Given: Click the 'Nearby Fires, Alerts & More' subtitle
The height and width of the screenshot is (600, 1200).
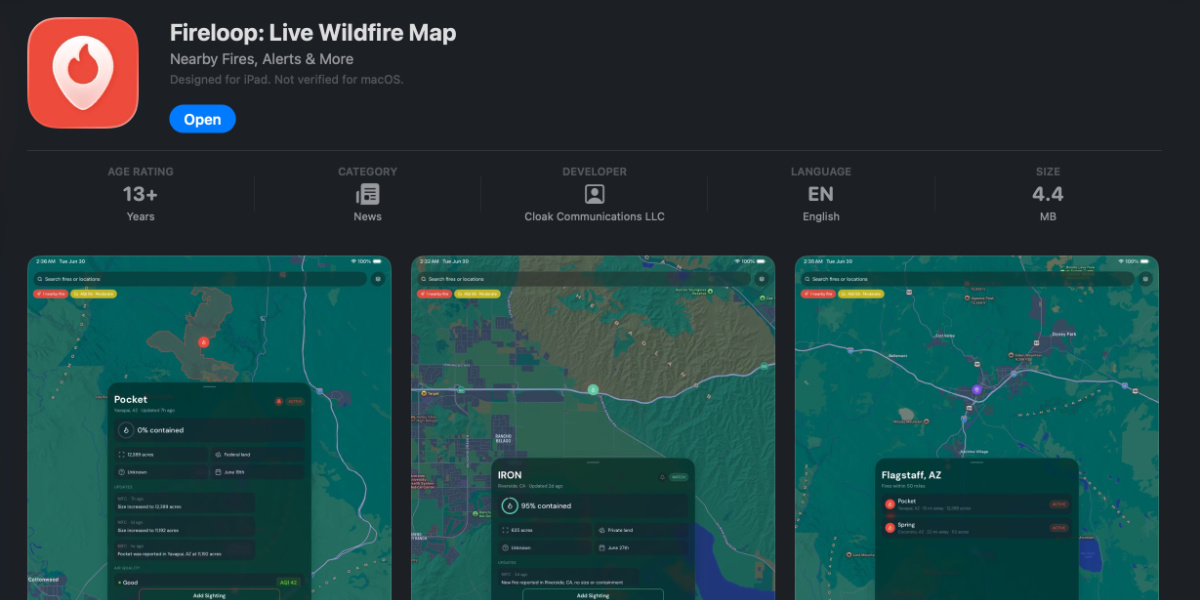Looking at the screenshot, I should pos(261,59).
